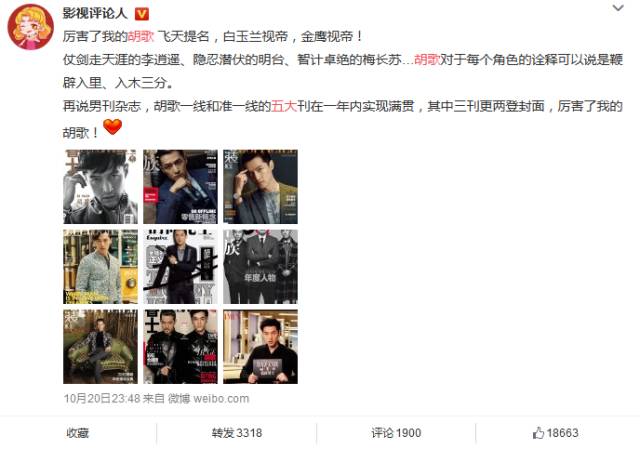Image resolution: width=640 pixels, height=449 pixels.
Task: Open the 年度人物 group cover thumbnail
Action: (260, 267)
